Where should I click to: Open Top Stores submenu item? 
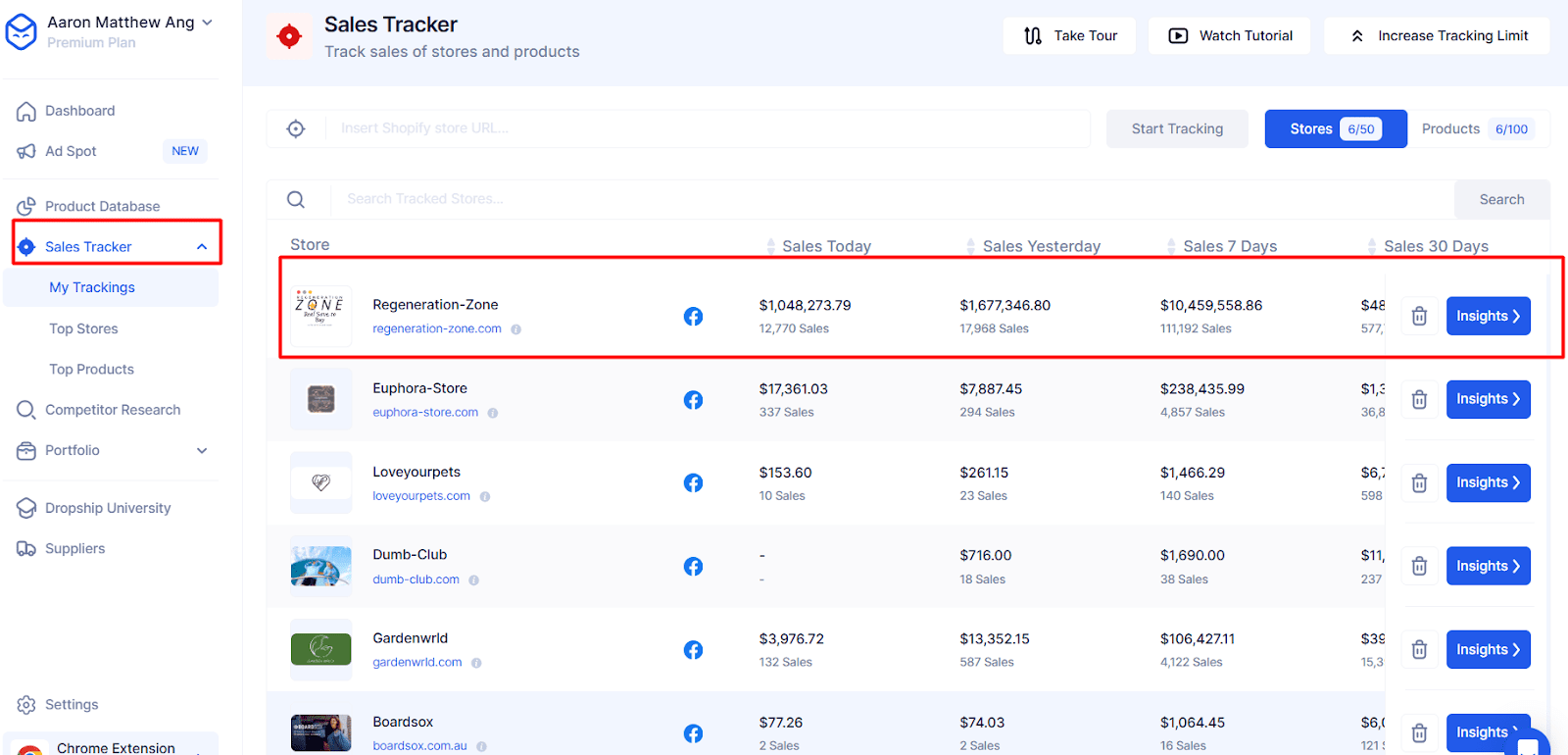83,328
